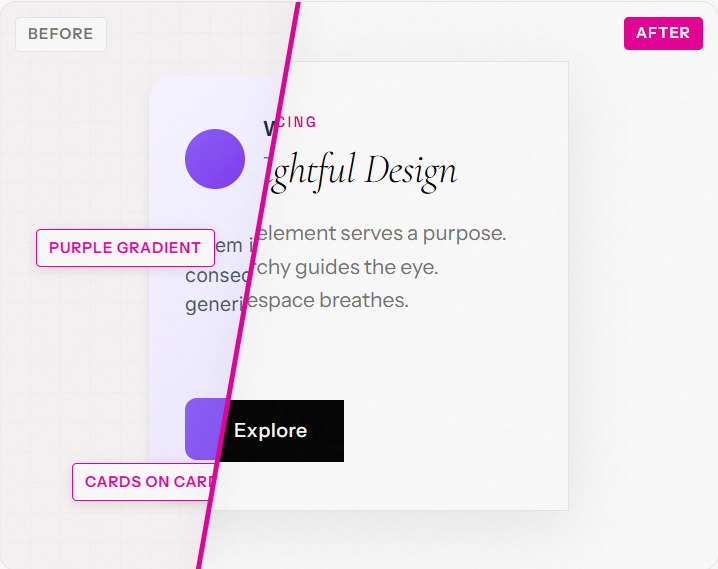Click the CARDS ON CARDS annotation tag
The image size is (718, 569).
point(144,482)
